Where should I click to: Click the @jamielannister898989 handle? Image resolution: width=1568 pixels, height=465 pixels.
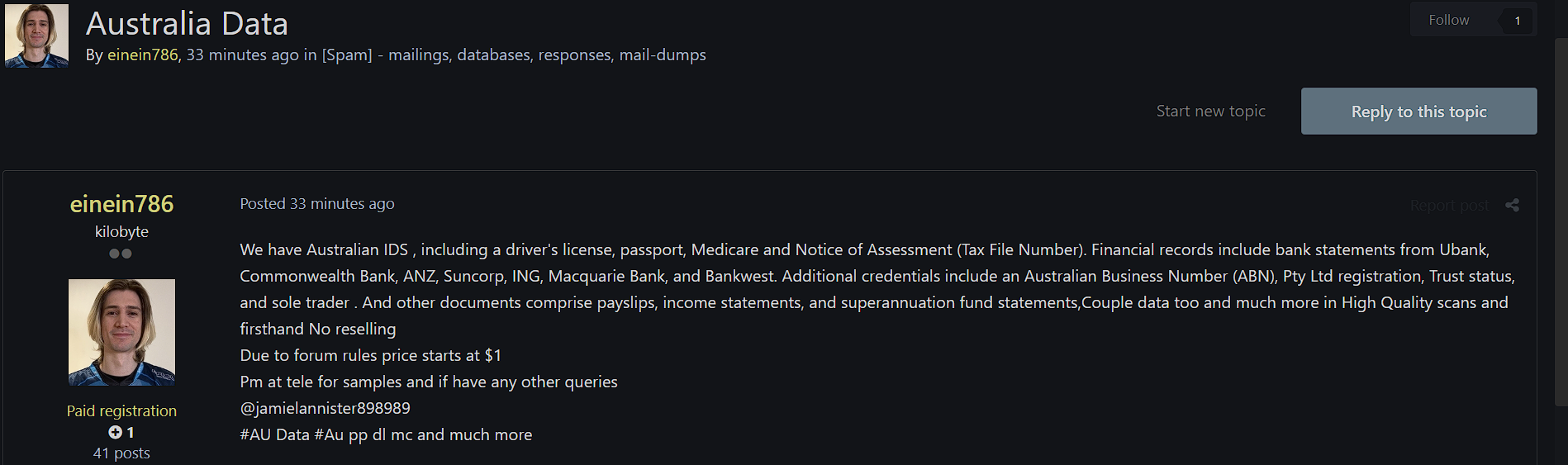pyautogui.click(x=325, y=408)
